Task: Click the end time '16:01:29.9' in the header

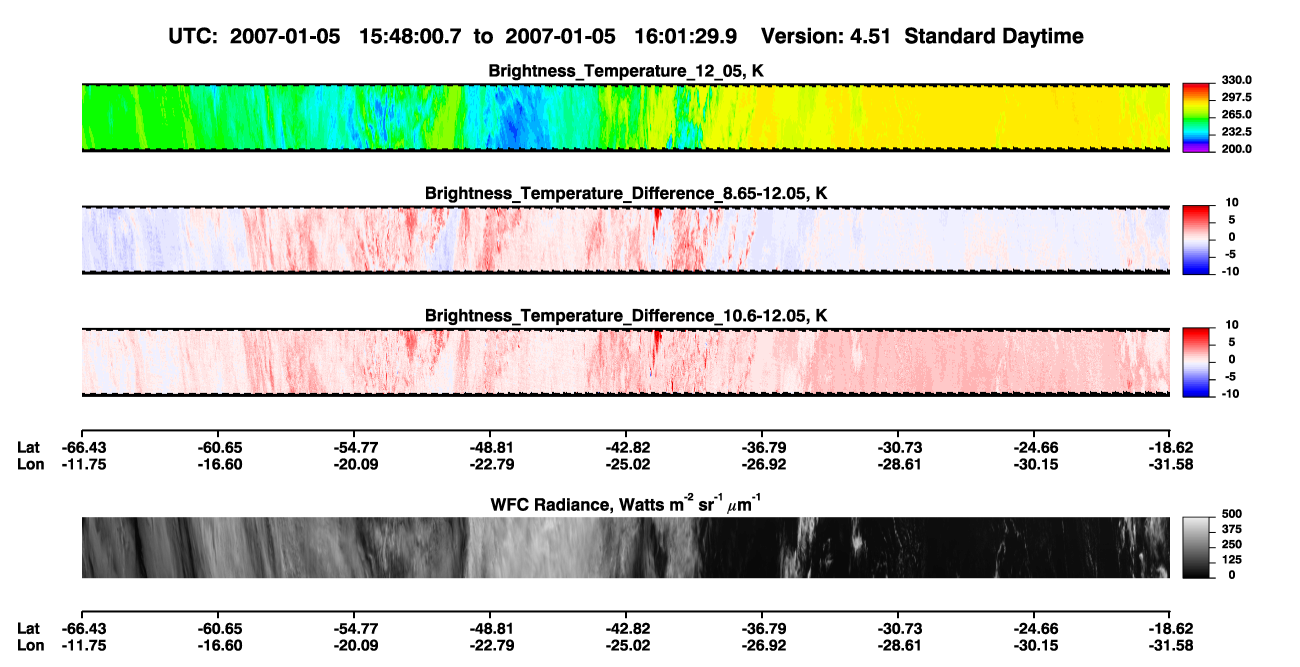Action: click(x=685, y=36)
